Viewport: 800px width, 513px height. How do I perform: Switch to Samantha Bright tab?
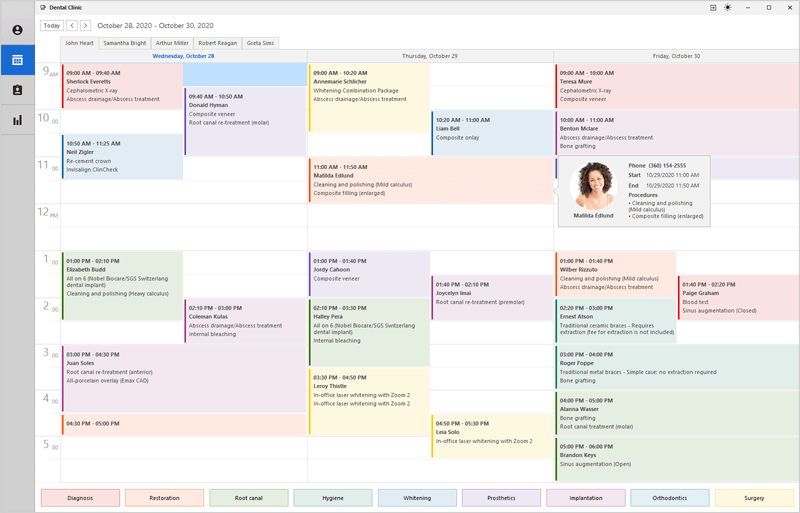click(124, 43)
